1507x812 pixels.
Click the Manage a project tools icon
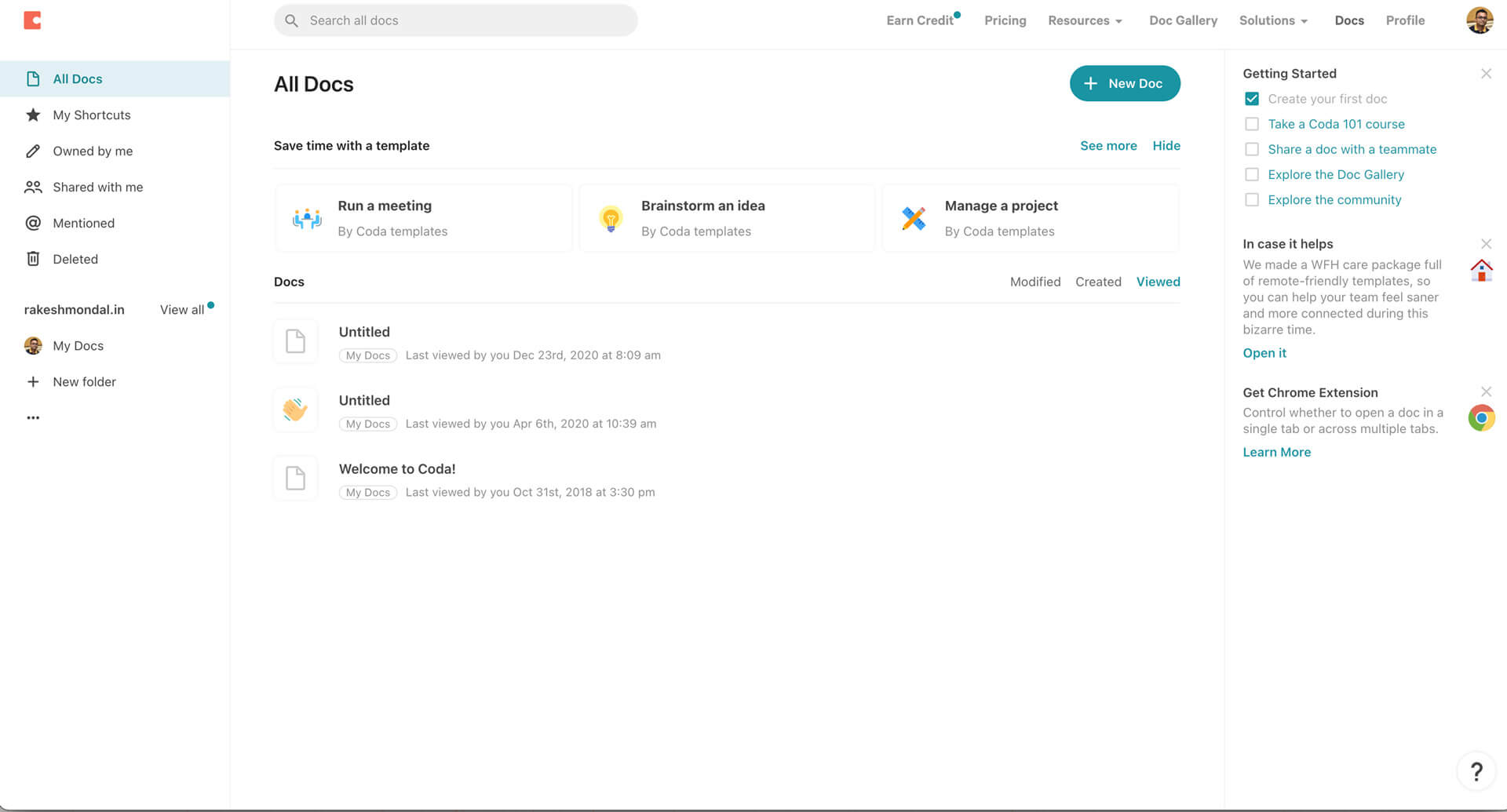914,218
